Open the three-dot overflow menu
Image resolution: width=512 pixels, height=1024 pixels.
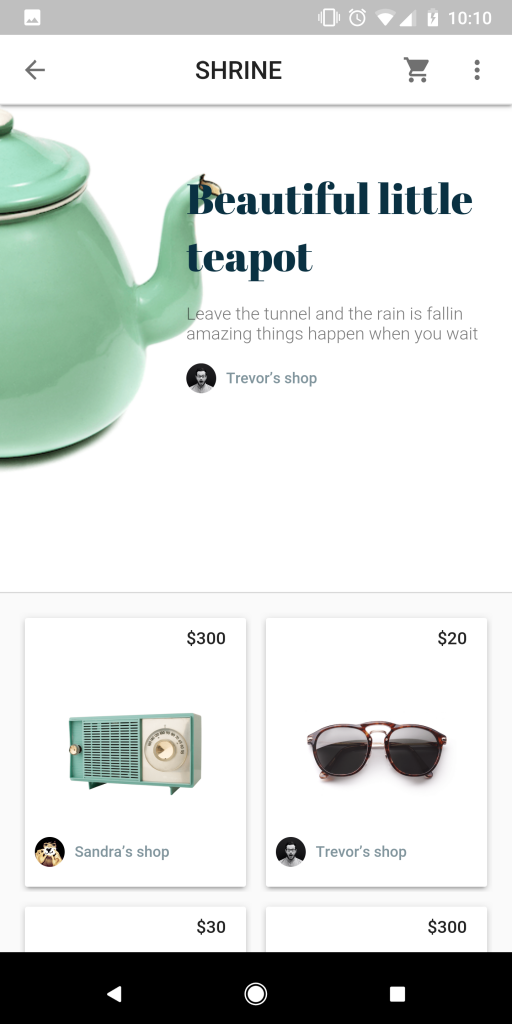point(477,70)
